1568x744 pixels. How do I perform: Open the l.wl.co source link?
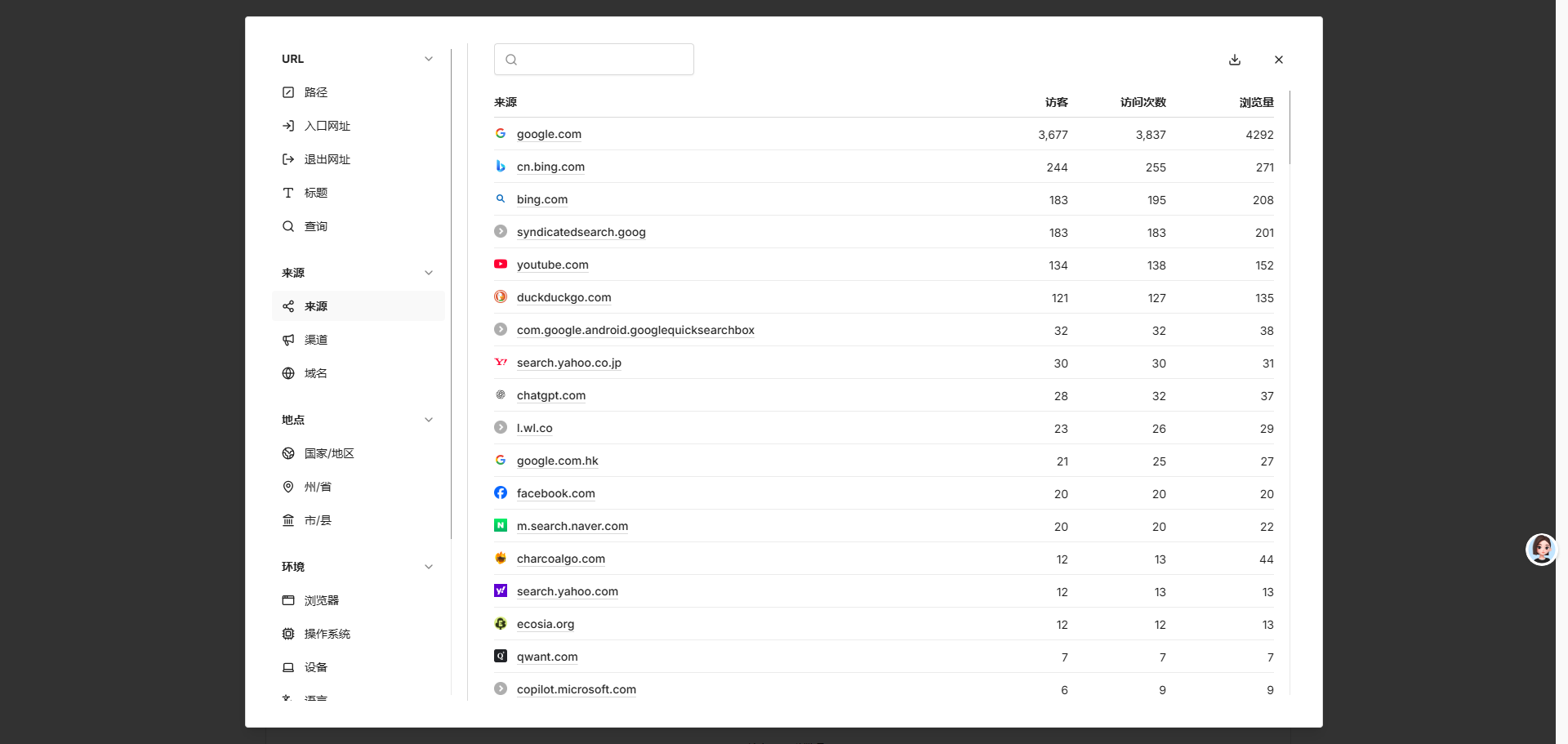(x=535, y=428)
